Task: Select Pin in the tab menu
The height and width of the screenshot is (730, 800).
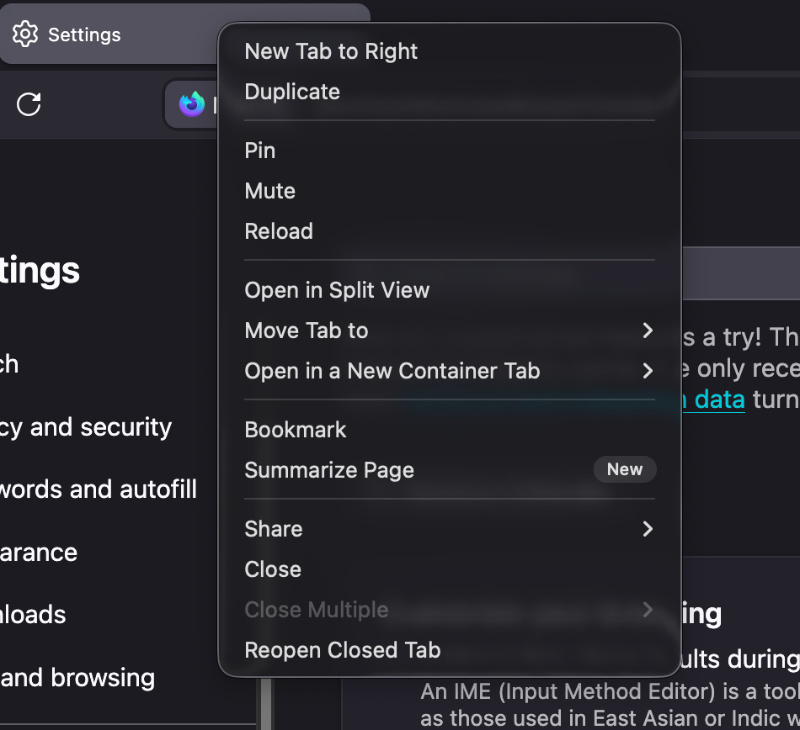Action: point(449,150)
